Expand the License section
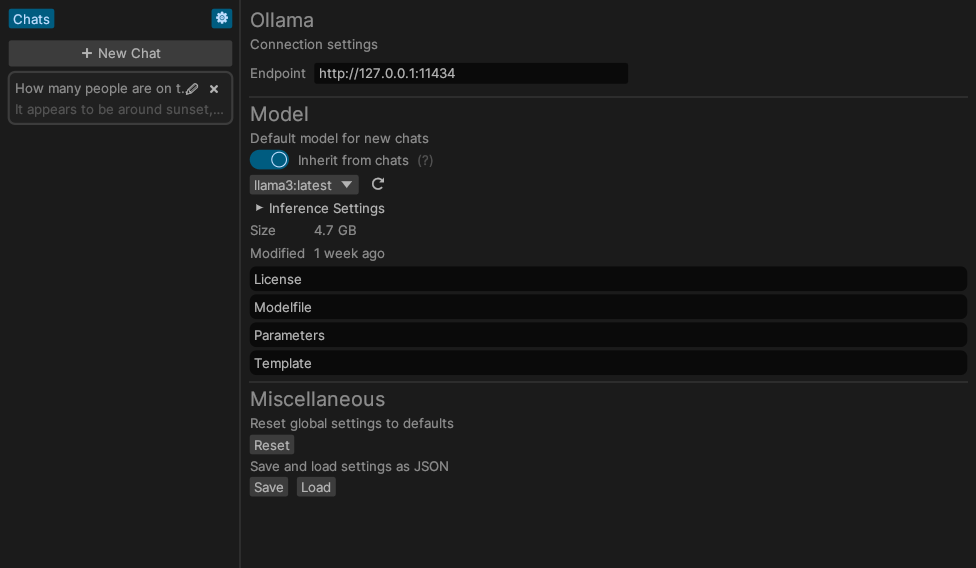 click(608, 279)
